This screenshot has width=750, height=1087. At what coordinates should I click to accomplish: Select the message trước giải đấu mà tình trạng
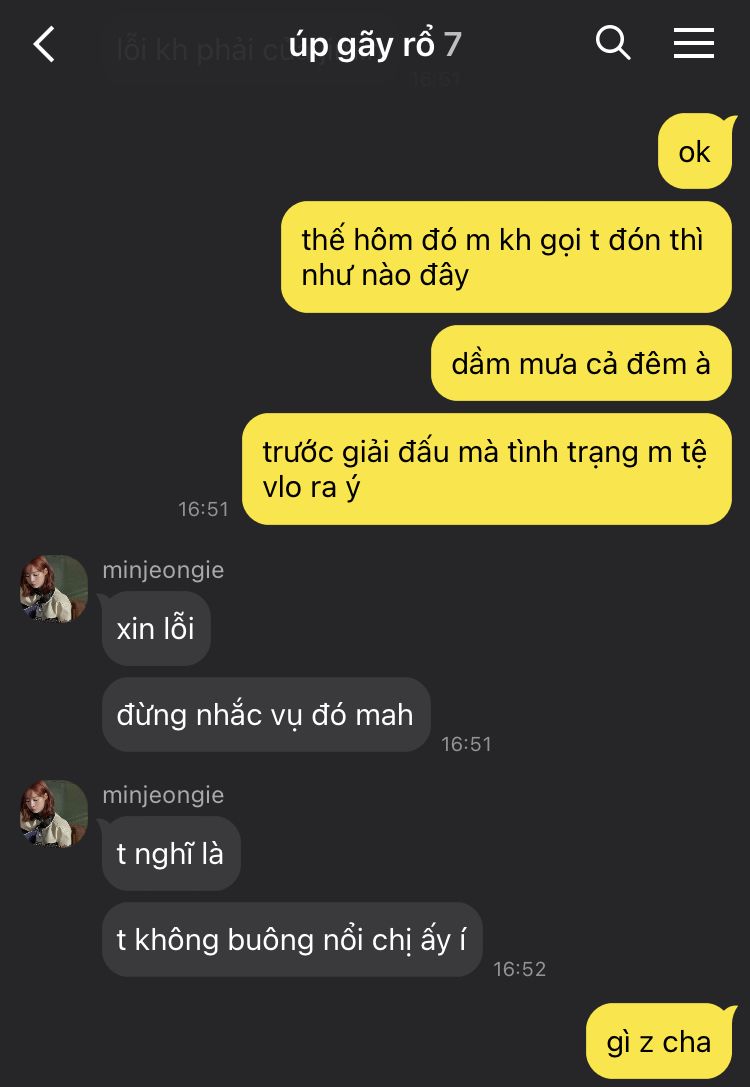point(487,469)
